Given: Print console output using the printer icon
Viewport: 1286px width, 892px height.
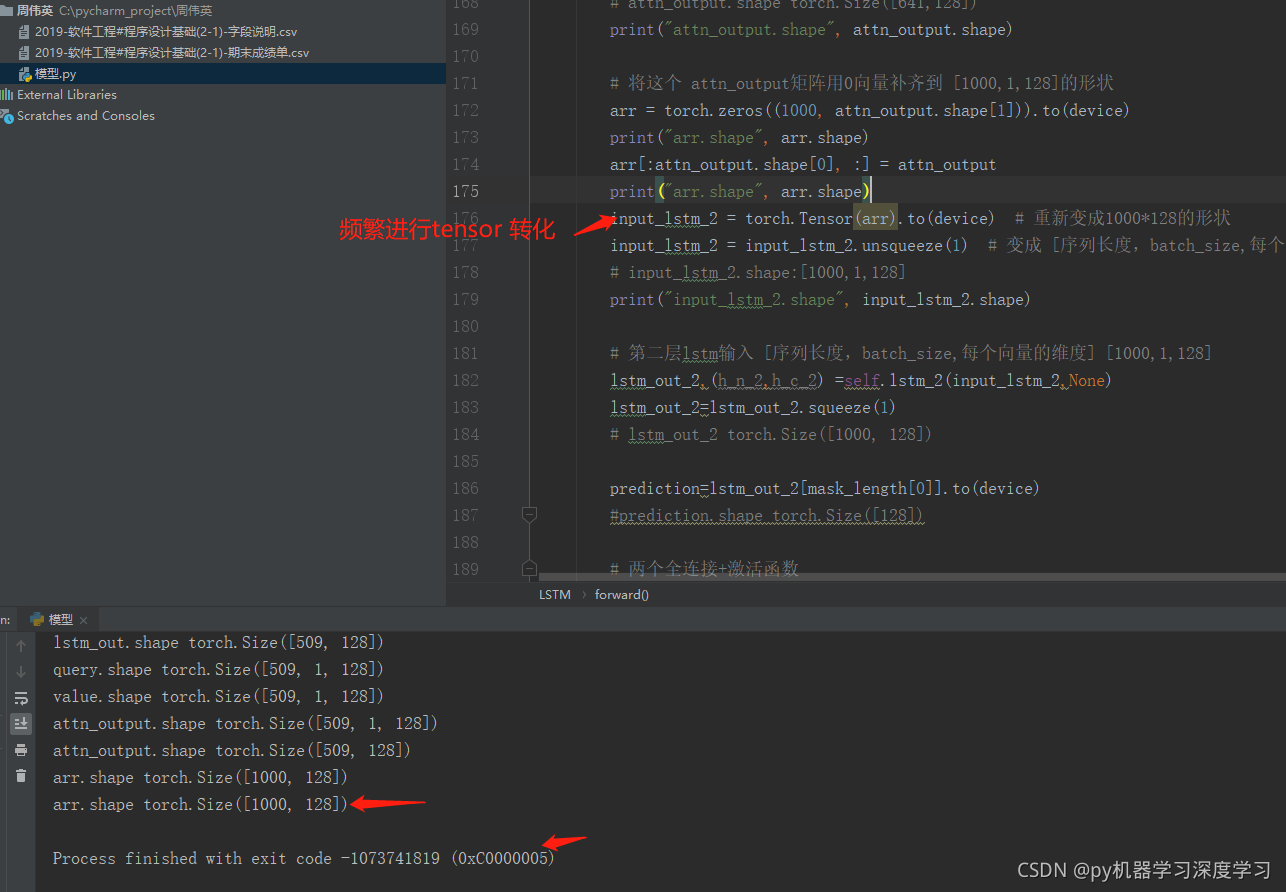Looking at the screenshot, I should point(20,750).
